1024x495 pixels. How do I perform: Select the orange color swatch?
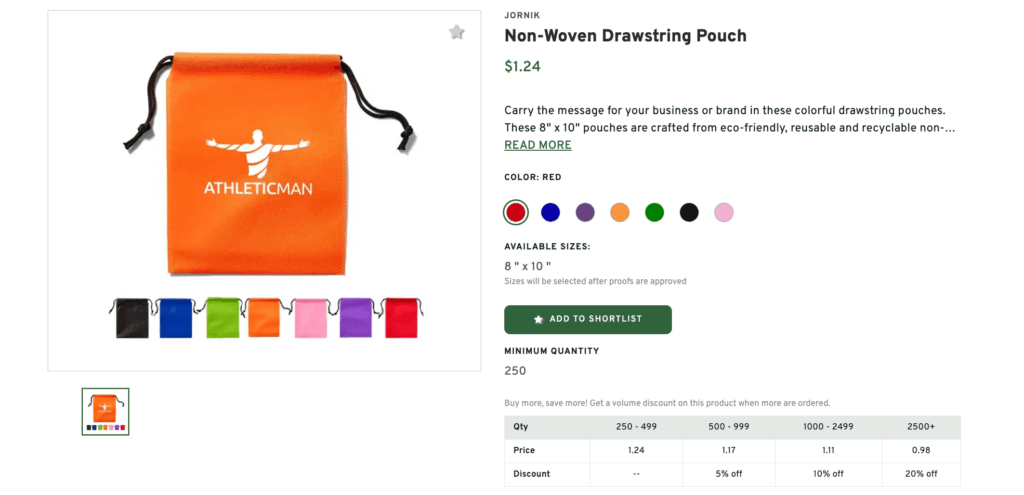click(620, 212)
